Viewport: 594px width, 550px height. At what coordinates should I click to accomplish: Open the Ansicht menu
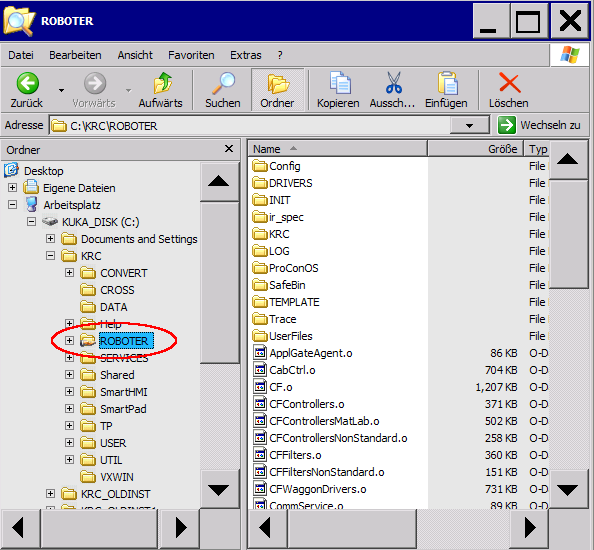tap(135, 55)
